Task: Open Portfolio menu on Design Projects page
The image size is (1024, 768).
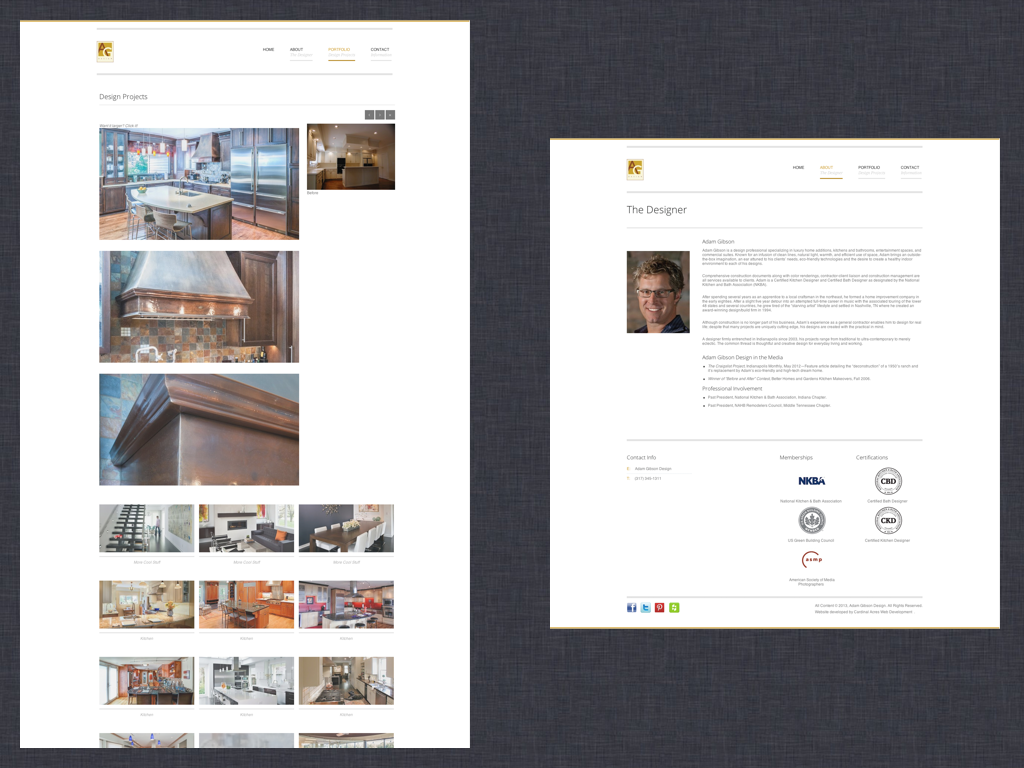Action: (340, 51)
